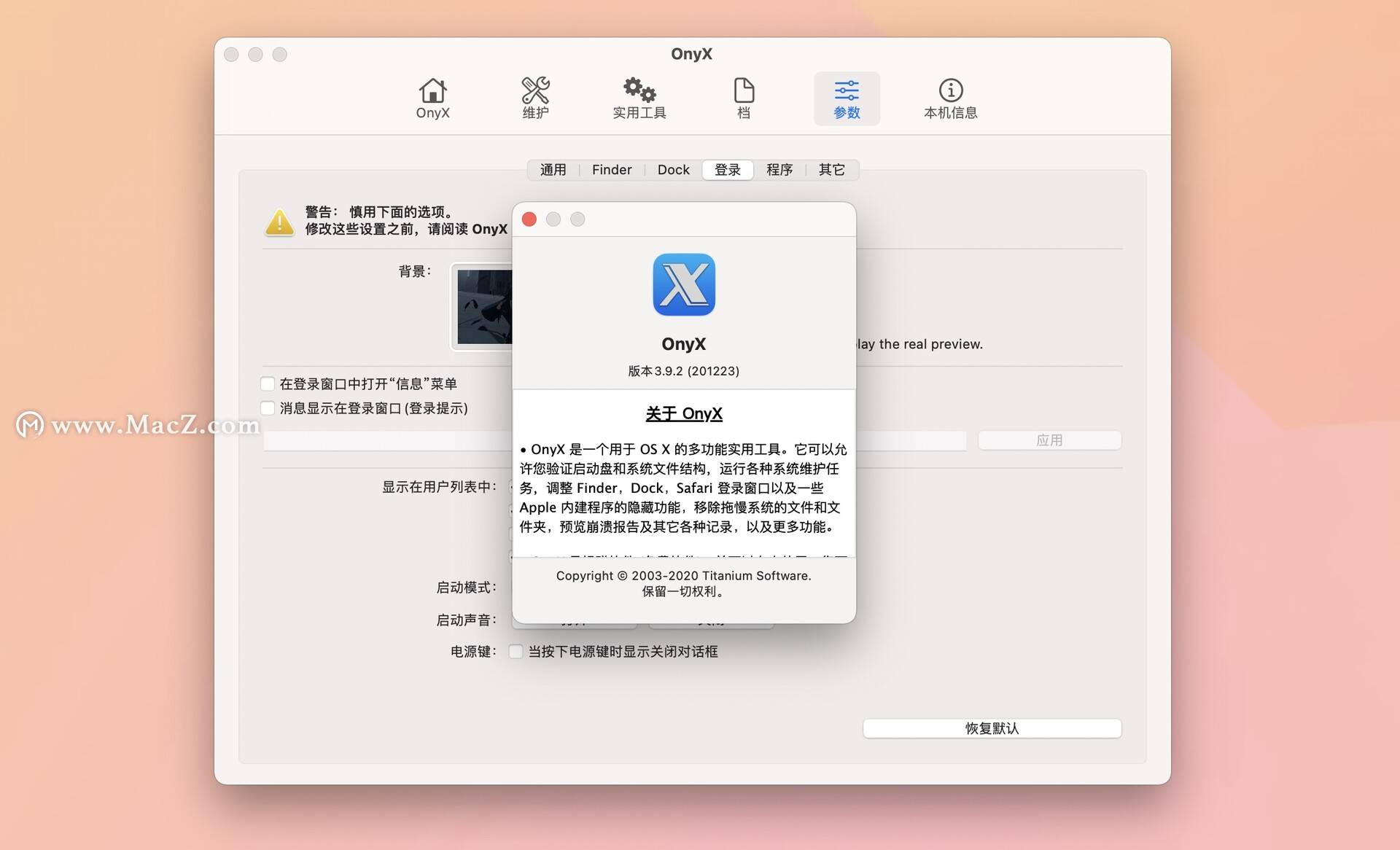
Task: Select the 登录 tab
Action: [727, 170]
